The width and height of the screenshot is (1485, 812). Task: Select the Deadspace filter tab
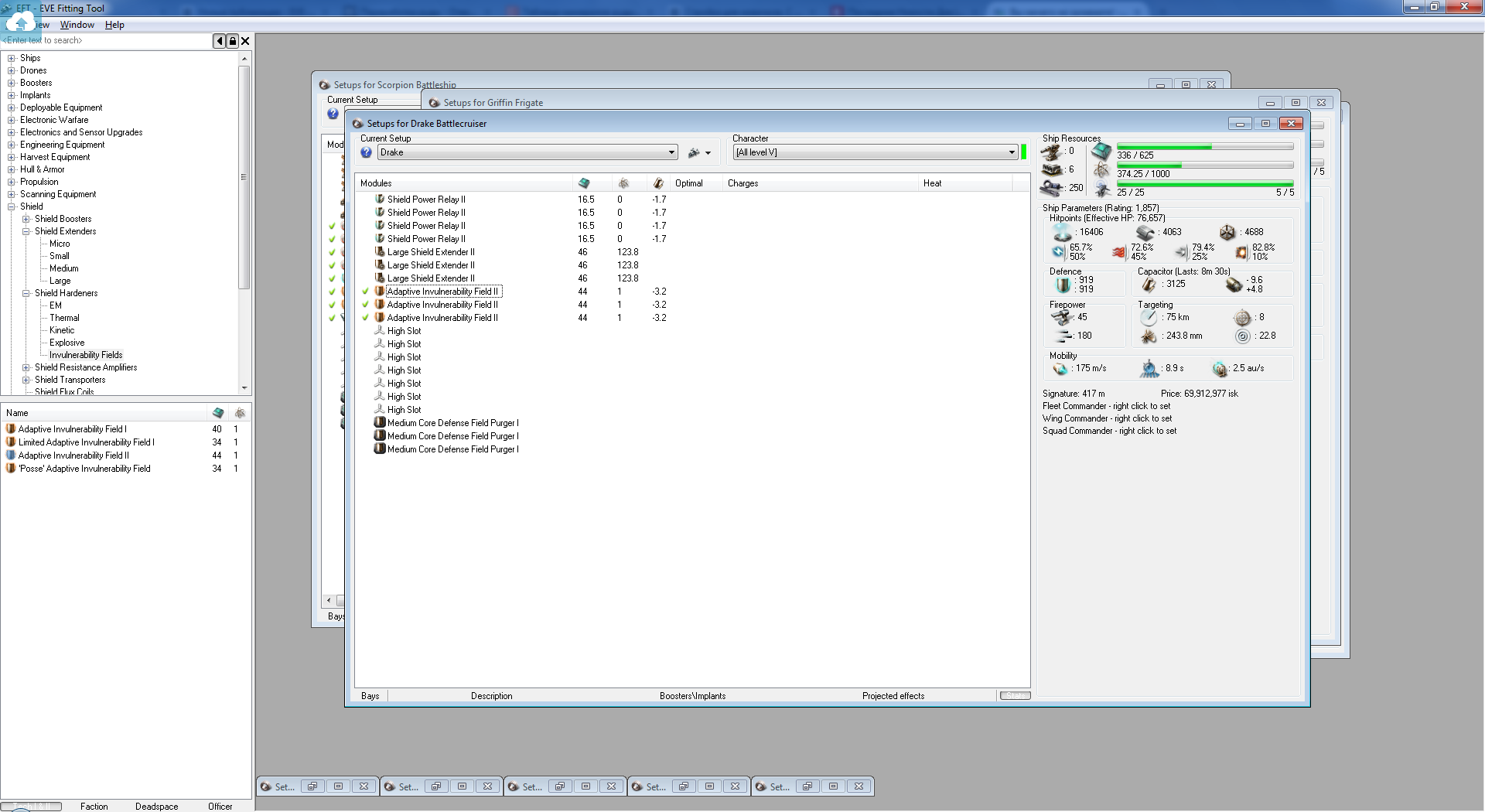(x=157, y=807)
